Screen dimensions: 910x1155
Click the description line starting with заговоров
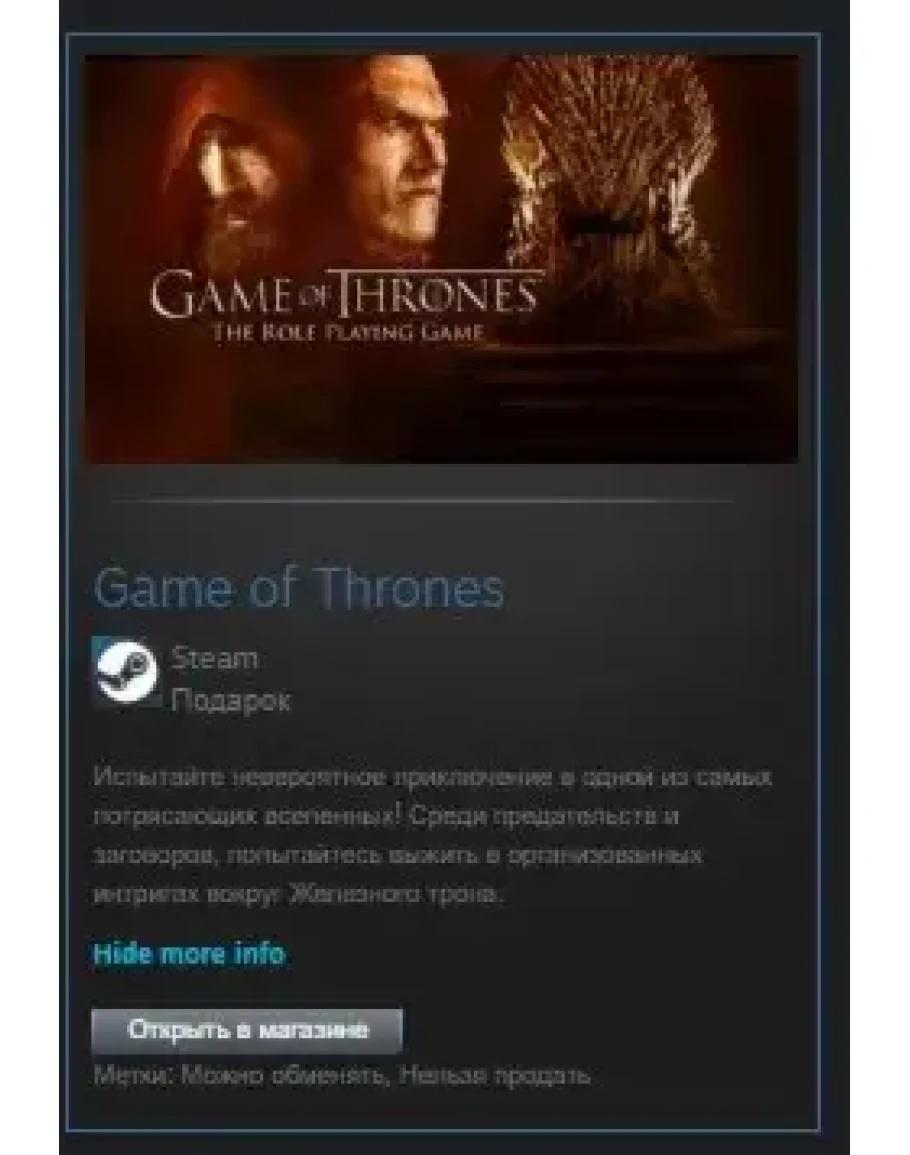pos(398,855)
